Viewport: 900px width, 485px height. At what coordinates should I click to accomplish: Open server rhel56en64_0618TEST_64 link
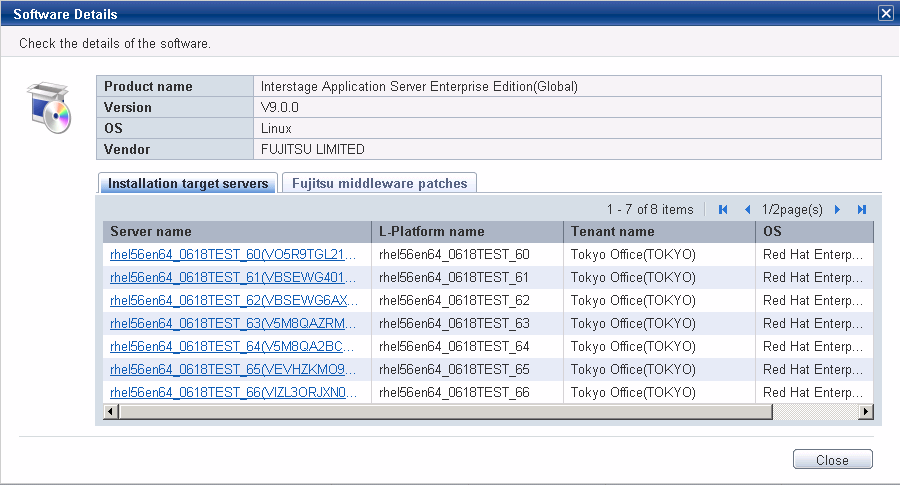pos(232,346)
